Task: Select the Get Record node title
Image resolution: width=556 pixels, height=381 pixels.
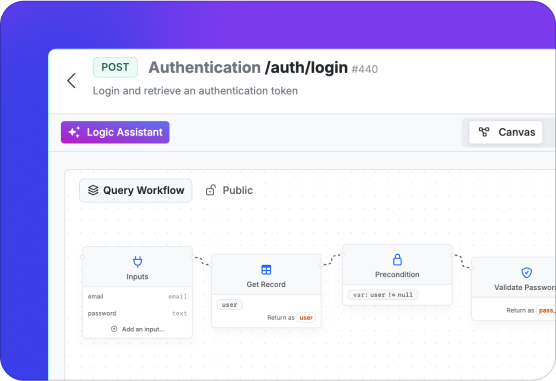Action: 266,285
